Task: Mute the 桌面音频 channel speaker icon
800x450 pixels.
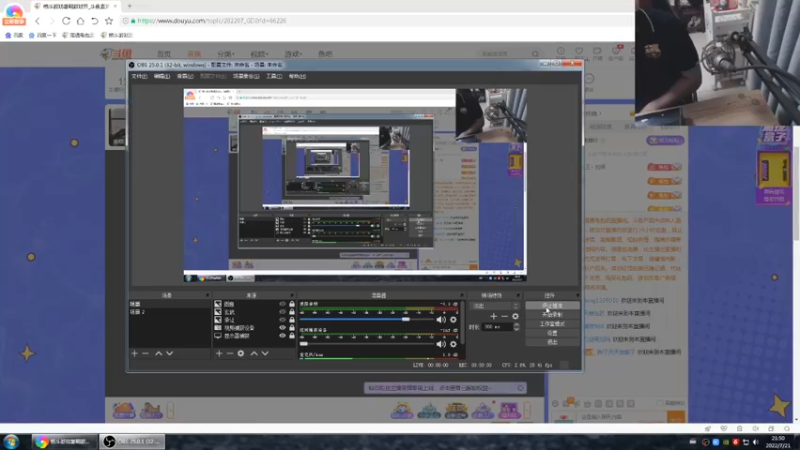Action: tap(441, 319)
